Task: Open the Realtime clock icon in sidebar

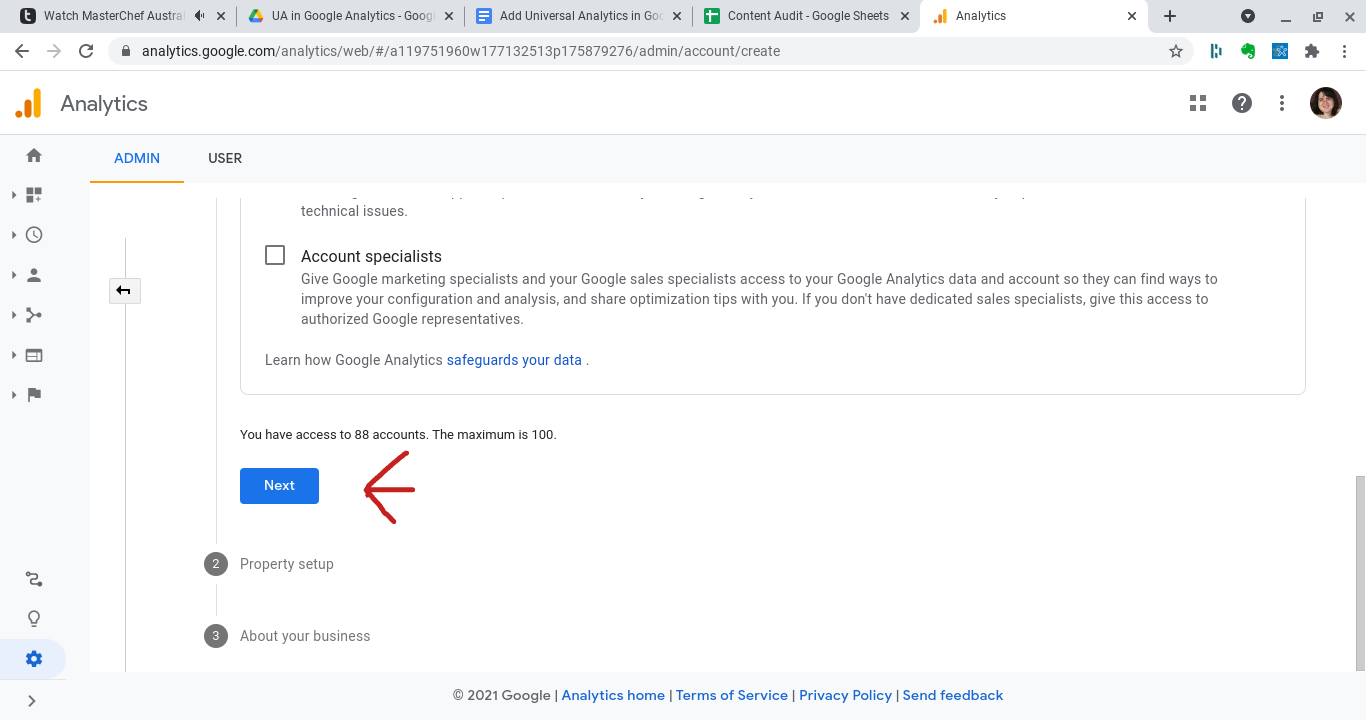Action: pos(34,235)
